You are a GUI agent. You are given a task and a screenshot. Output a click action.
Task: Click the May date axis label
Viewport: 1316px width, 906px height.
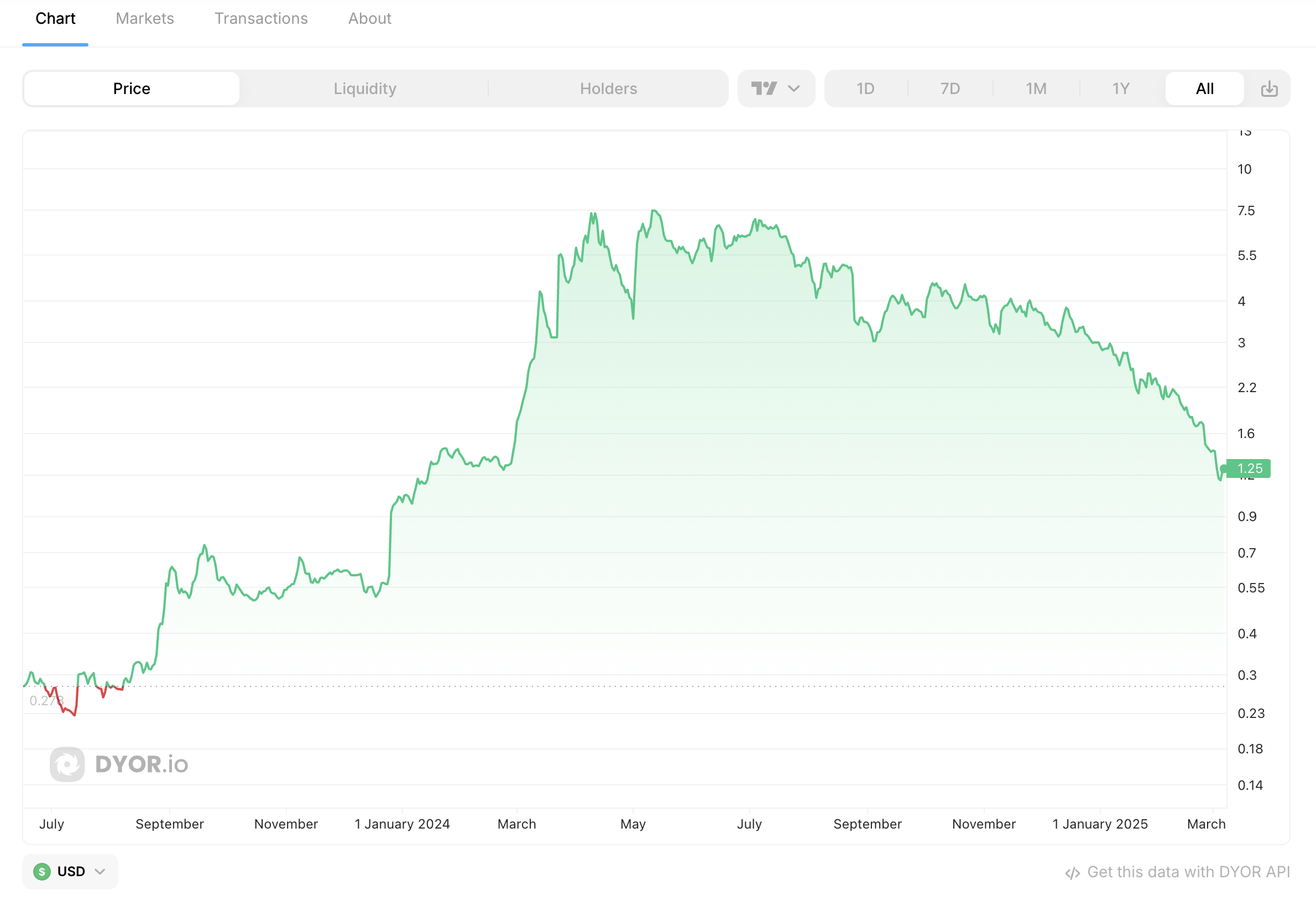[633, 824]
